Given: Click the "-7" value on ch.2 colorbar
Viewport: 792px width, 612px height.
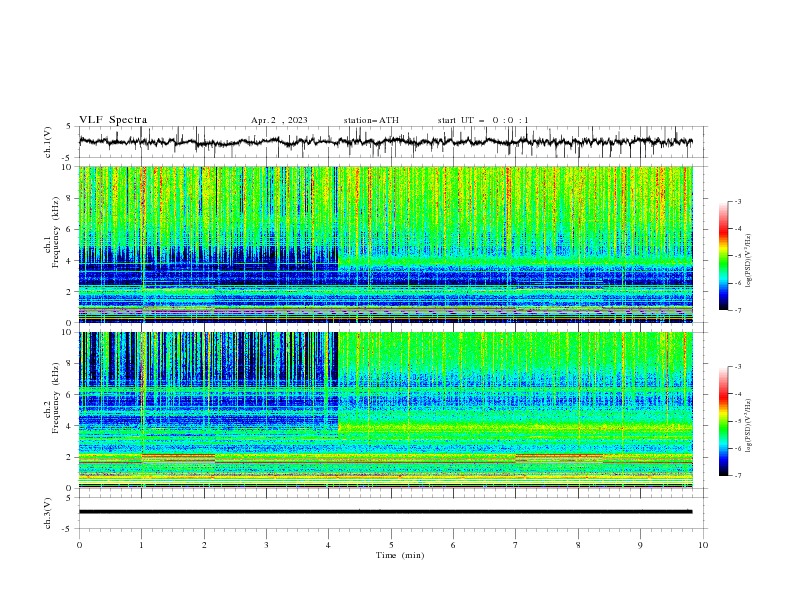Looking at the screenshot, I should [738, 475].
